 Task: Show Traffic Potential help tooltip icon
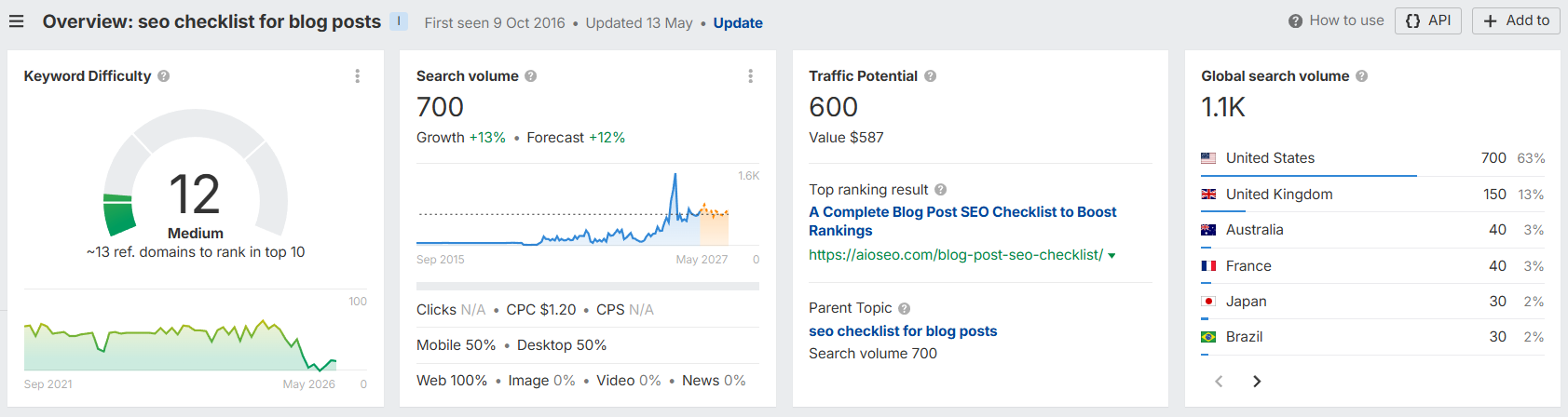click(931, 76)
